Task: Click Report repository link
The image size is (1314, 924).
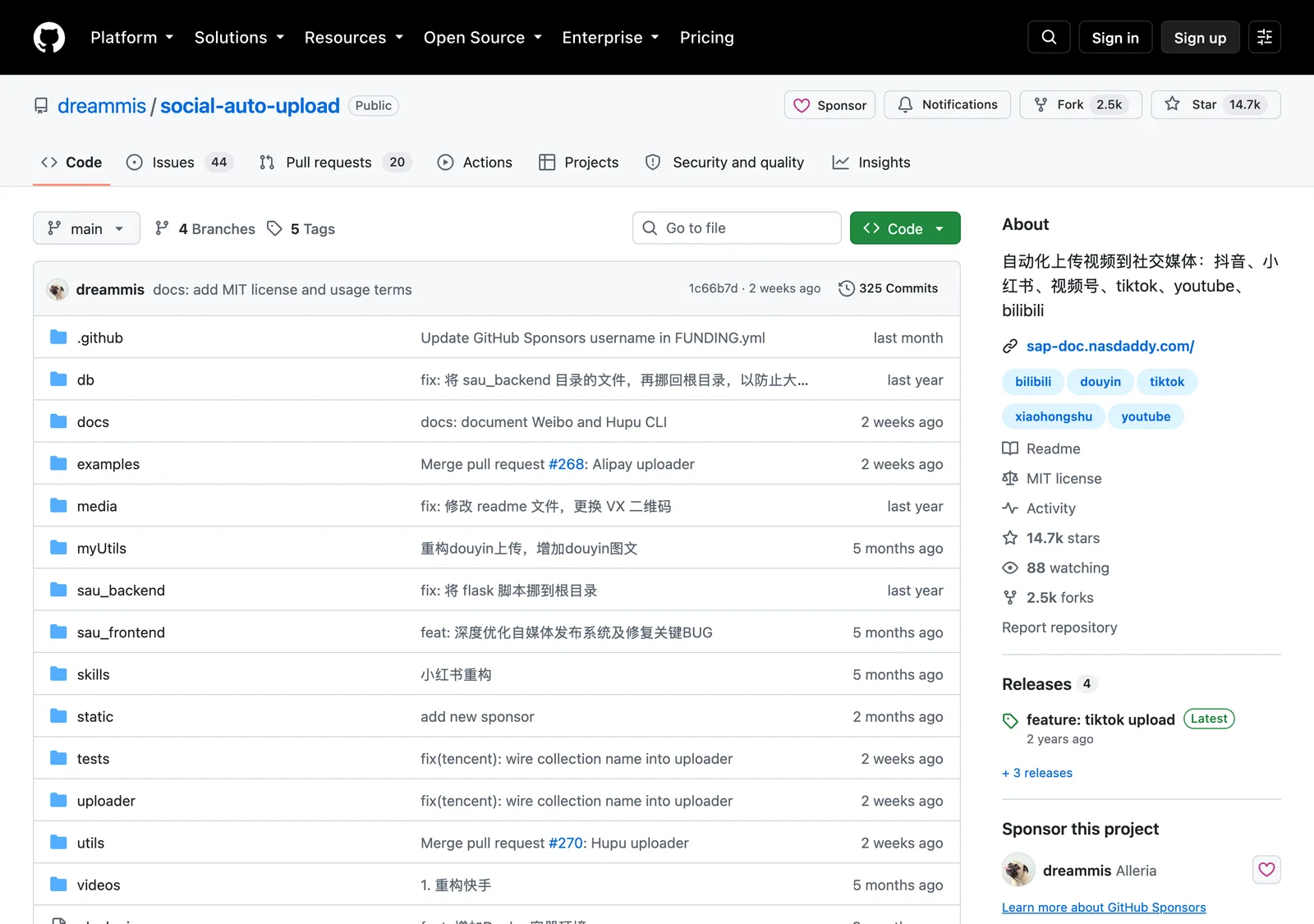Action: tap(1059, 627)
